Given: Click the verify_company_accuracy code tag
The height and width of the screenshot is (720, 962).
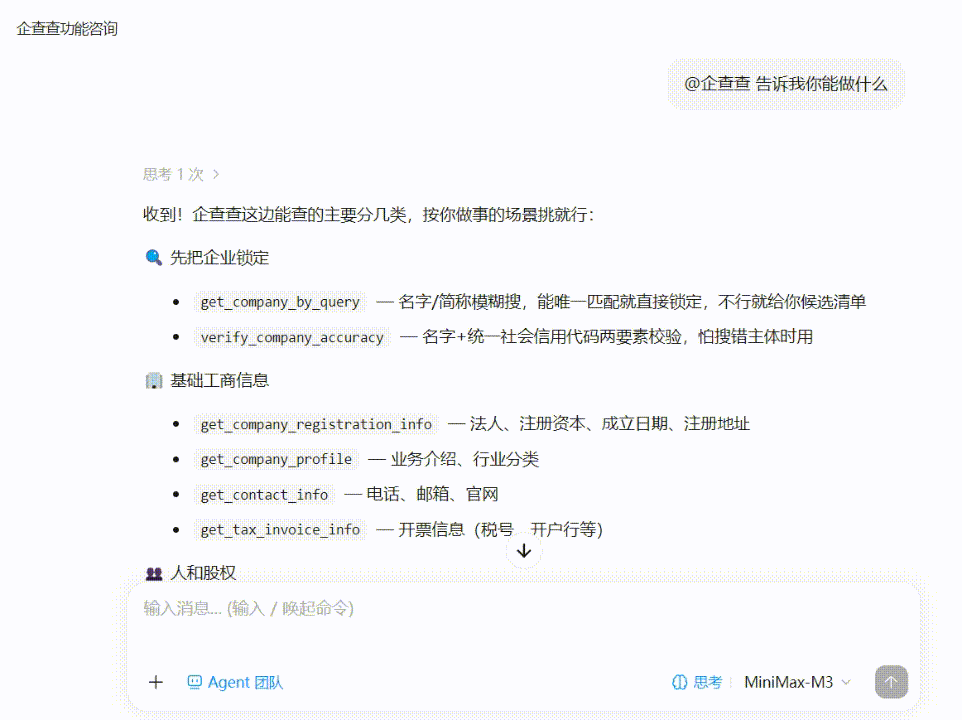Looking at the screenshot, I should [292, 337].
